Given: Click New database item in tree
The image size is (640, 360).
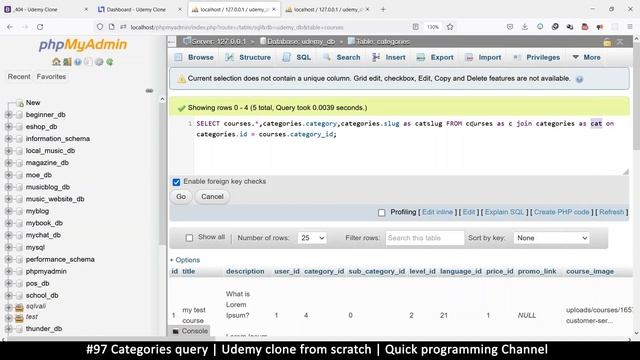Looking at the screenshot, I should click(x=33, y=103).
